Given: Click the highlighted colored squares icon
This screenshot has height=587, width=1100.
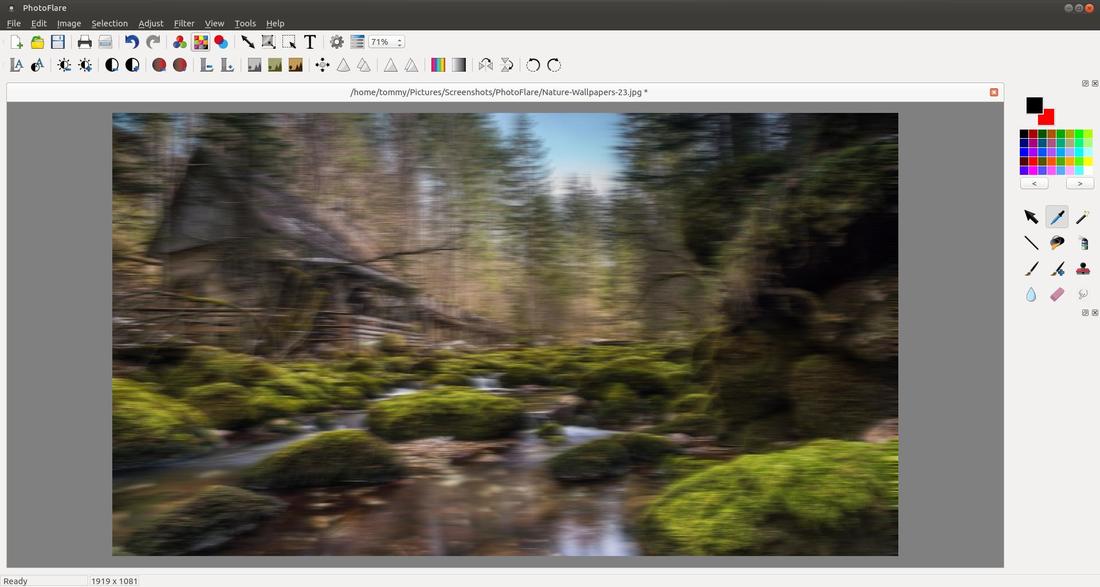Looking at the screenshot, I should click(201, 42).
